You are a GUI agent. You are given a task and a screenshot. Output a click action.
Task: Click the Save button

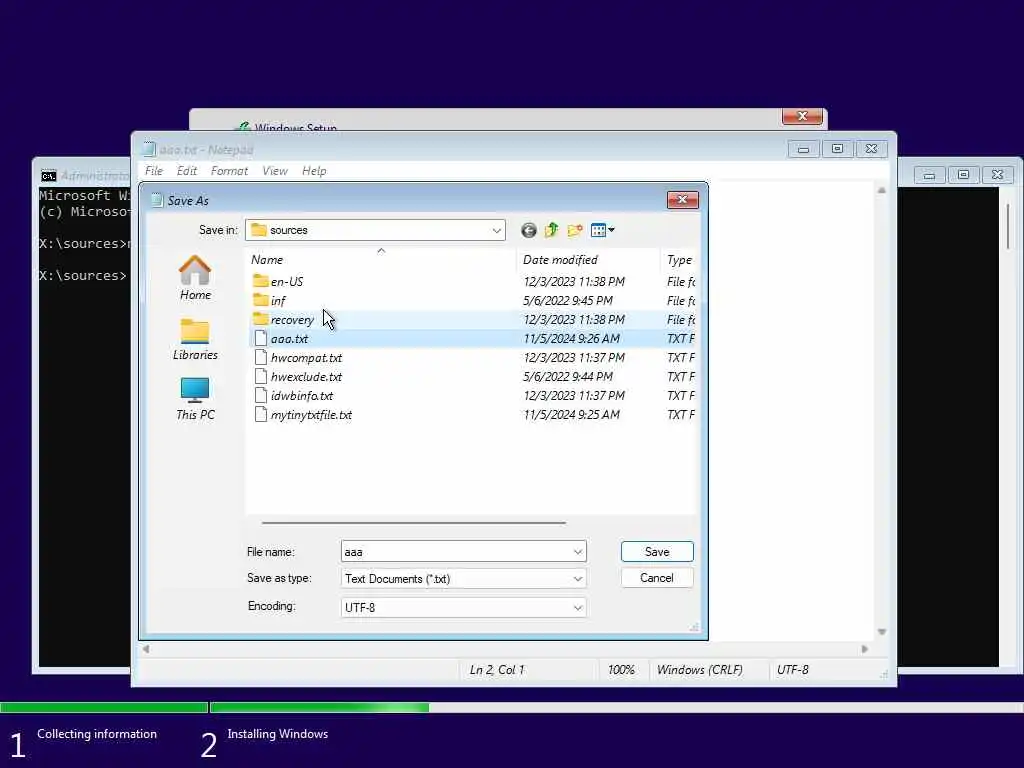[x=657, y=552]
